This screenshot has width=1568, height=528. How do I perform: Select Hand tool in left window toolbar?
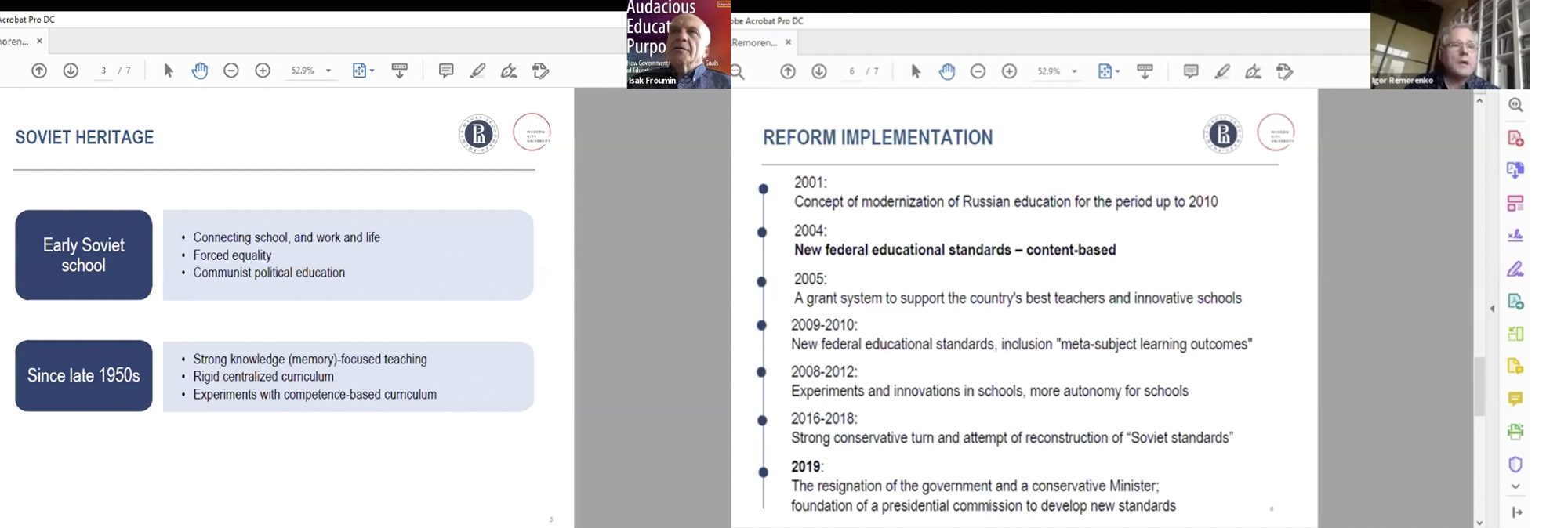(x=200, y=71)
